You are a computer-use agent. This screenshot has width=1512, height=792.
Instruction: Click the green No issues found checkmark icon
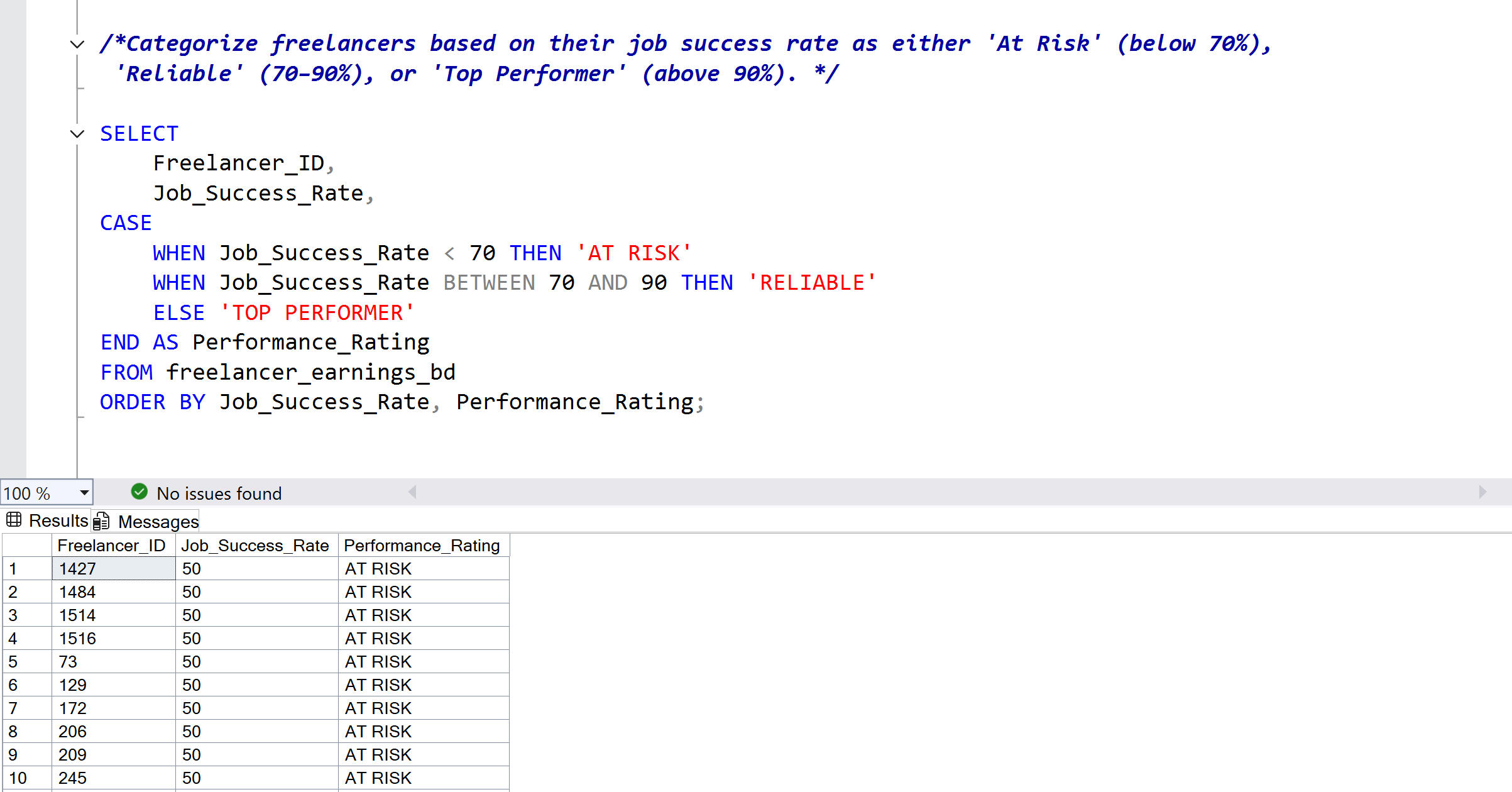[140, 492]
